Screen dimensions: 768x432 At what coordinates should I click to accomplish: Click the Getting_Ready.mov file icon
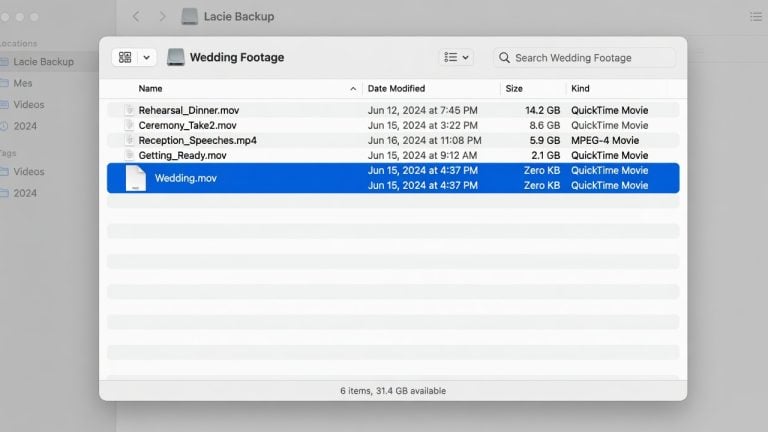tap(129, 155)
